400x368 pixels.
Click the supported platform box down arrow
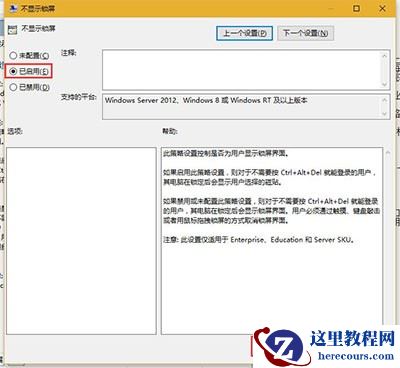click(x=385, y=114)
